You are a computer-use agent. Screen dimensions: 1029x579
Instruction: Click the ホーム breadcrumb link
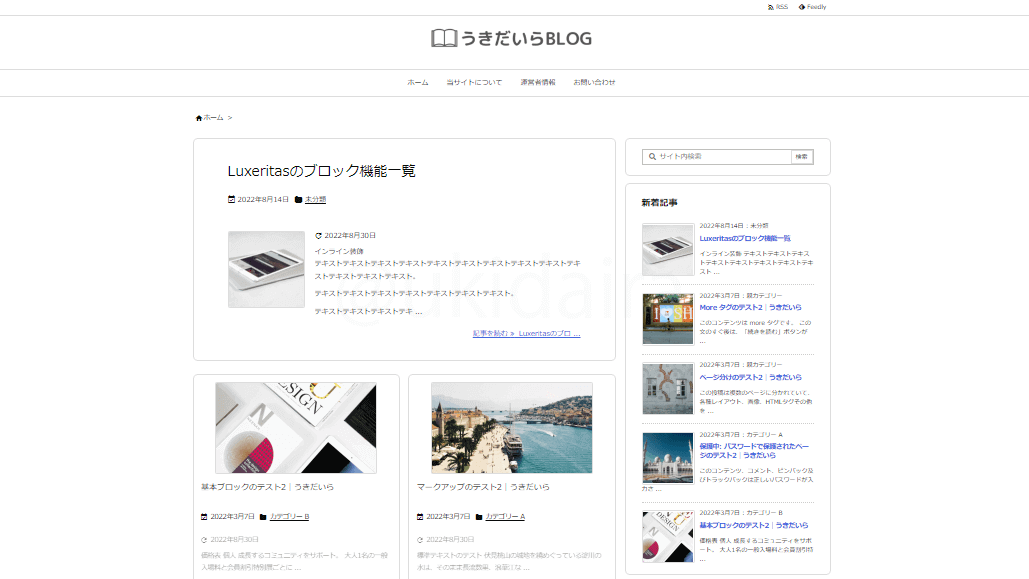pos(213,118)
